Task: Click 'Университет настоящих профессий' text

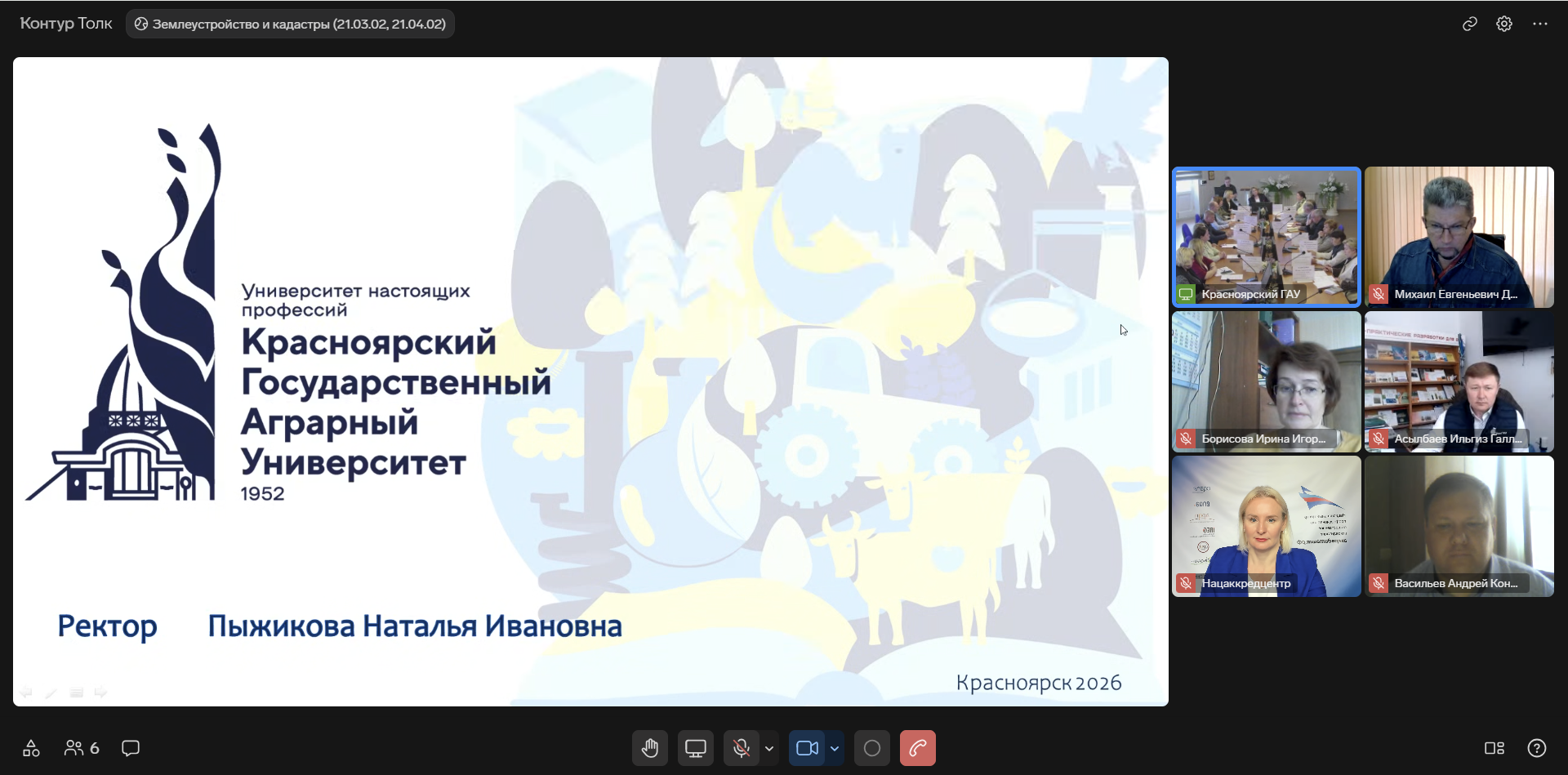Action: [355, 300]
